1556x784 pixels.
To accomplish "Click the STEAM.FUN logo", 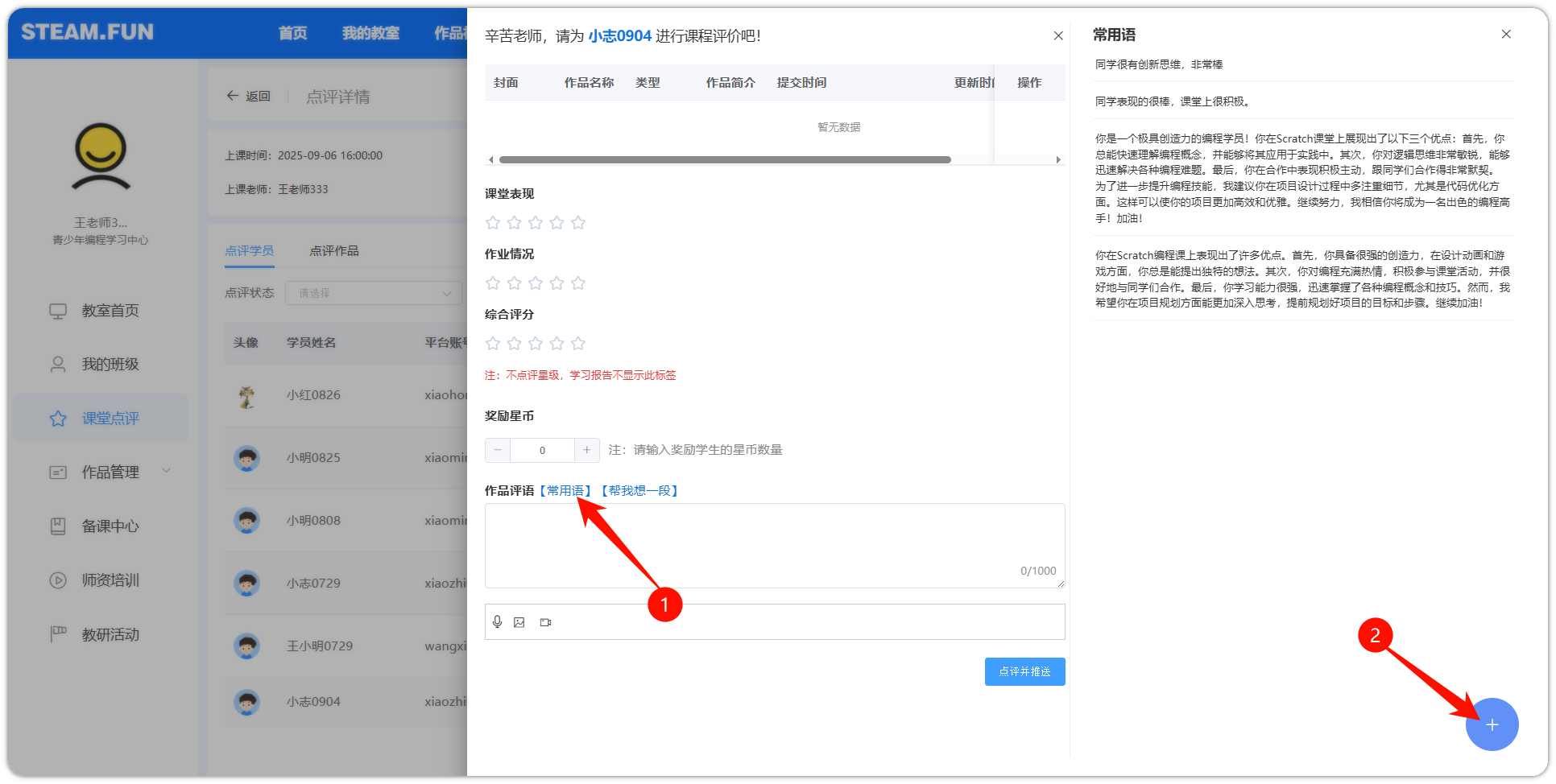I will click(87, 32).
